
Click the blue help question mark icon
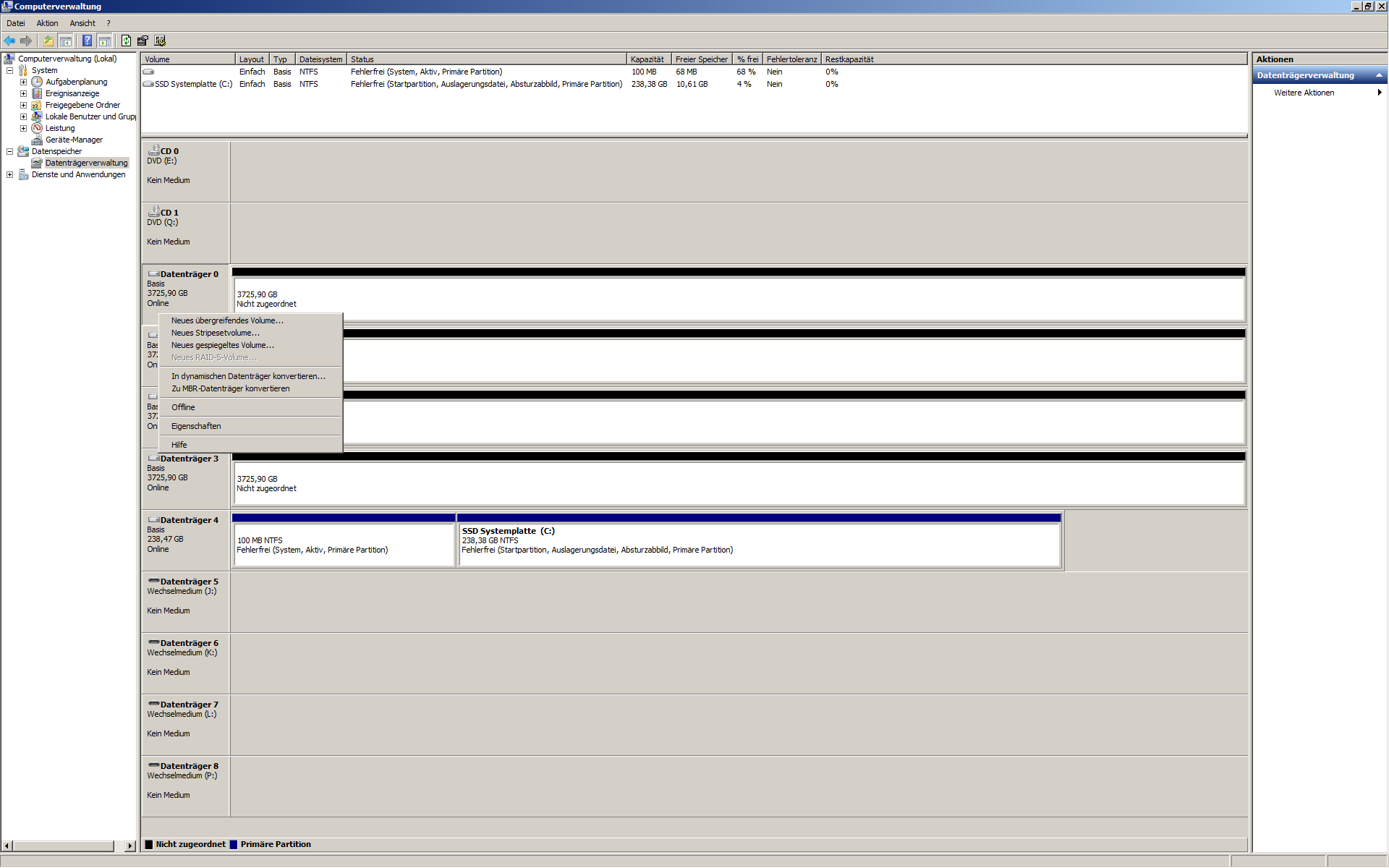pyautogui.click(x=87, y=41)
